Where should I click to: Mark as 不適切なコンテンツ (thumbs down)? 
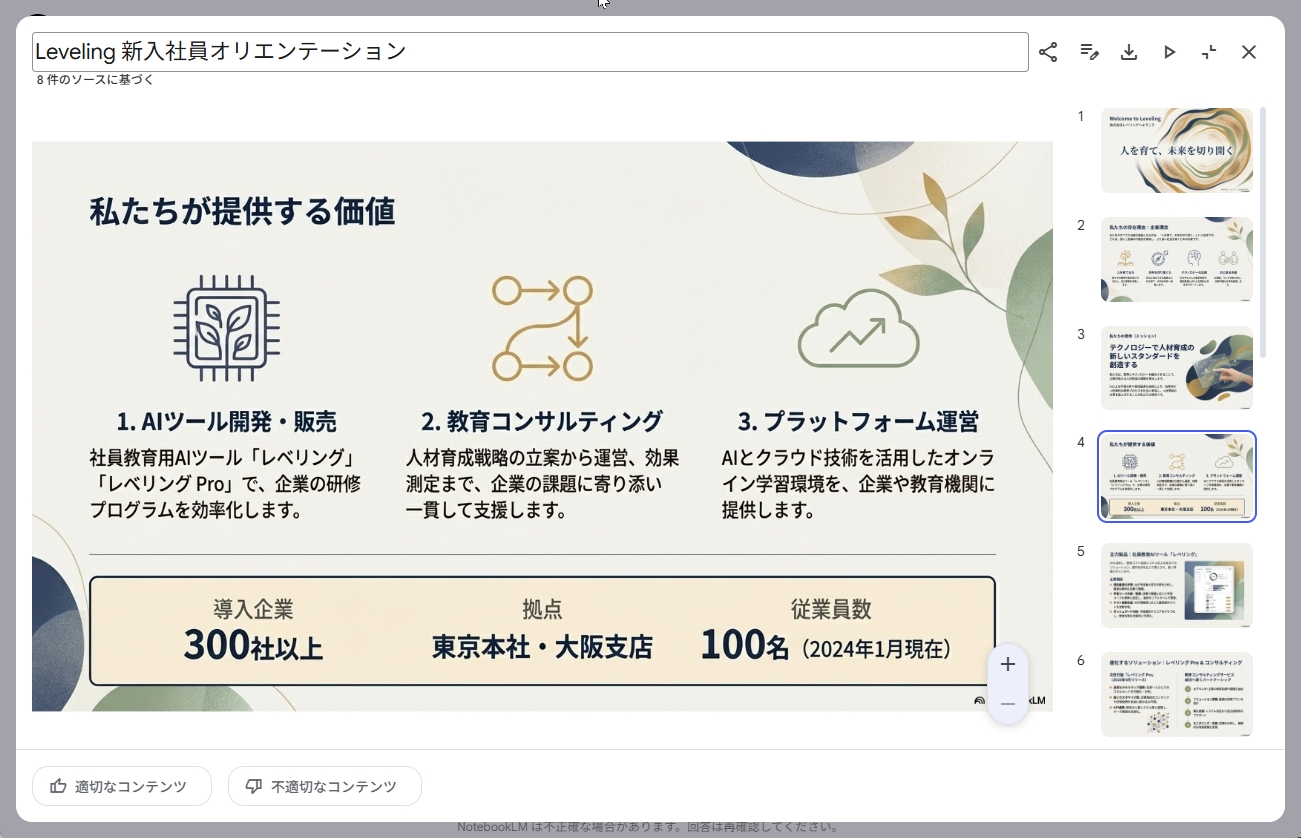coord(325,786)
